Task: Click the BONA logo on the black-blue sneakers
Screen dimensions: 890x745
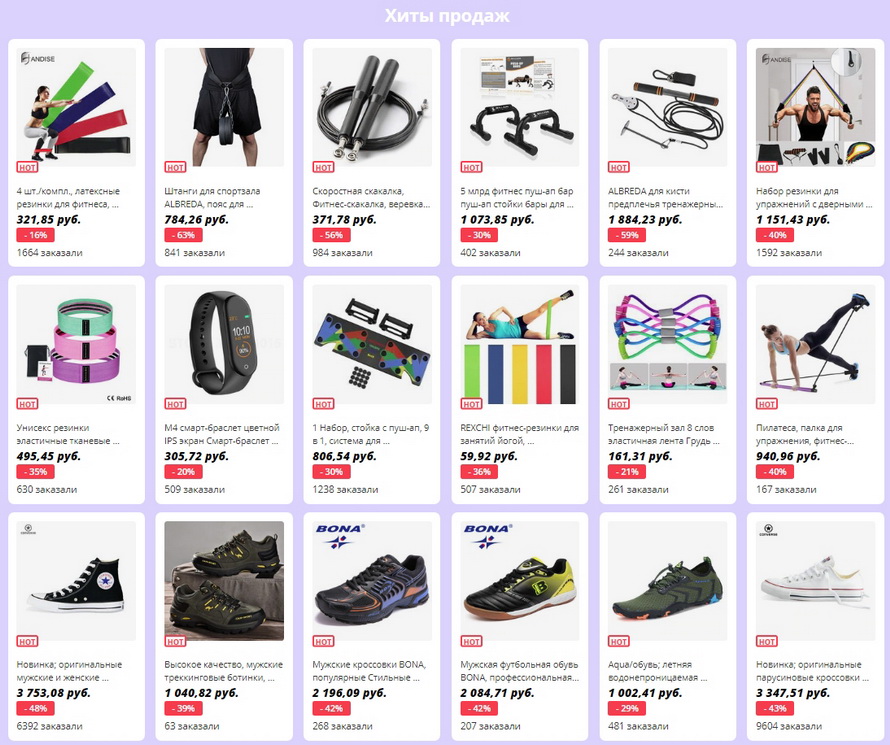Action: click(339, 536)
